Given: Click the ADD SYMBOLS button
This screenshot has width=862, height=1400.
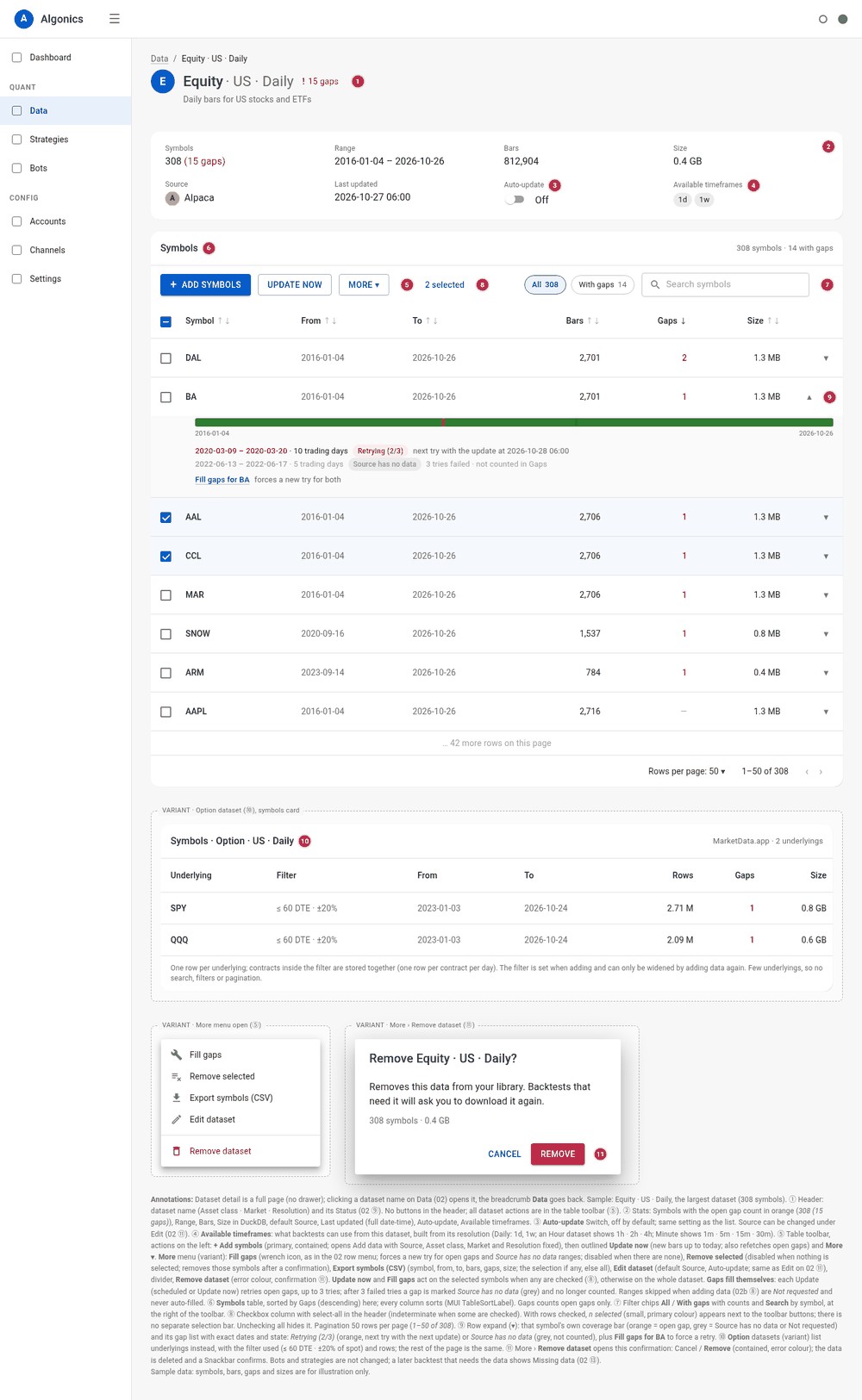Looking at the screenshot, I should click(x=205, y=285).
